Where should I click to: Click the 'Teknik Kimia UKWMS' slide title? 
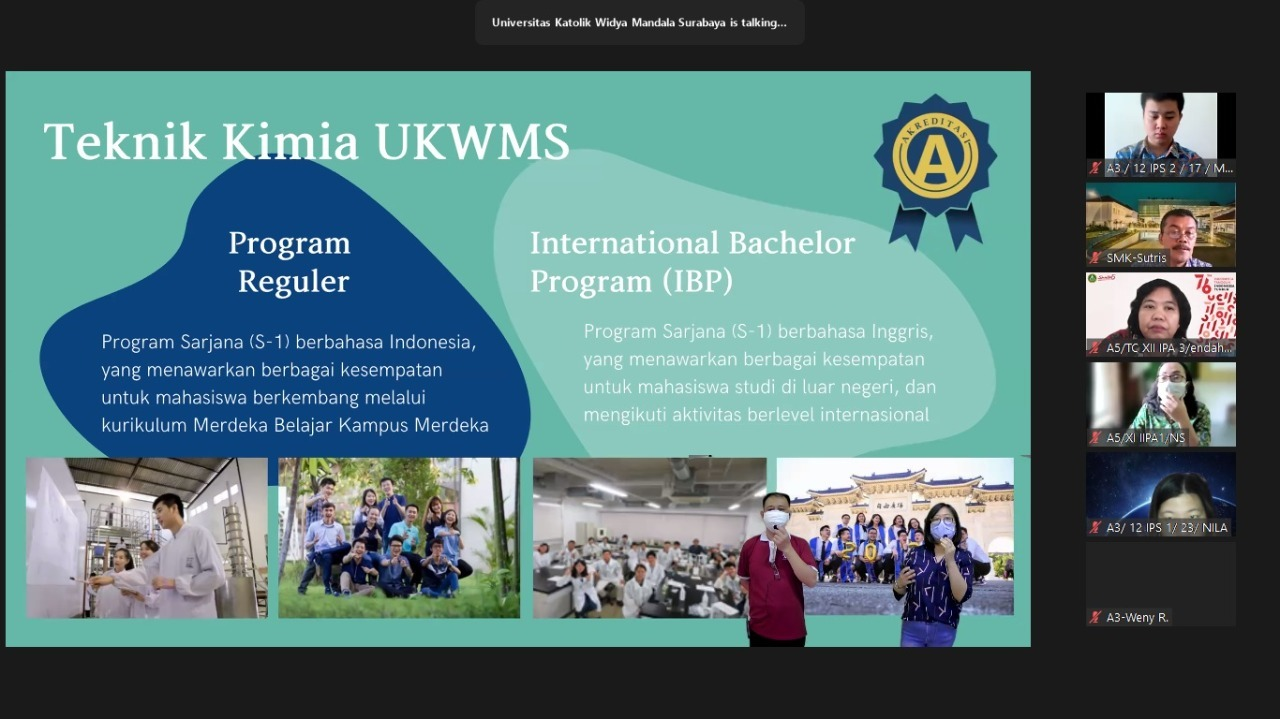point(306,142)
